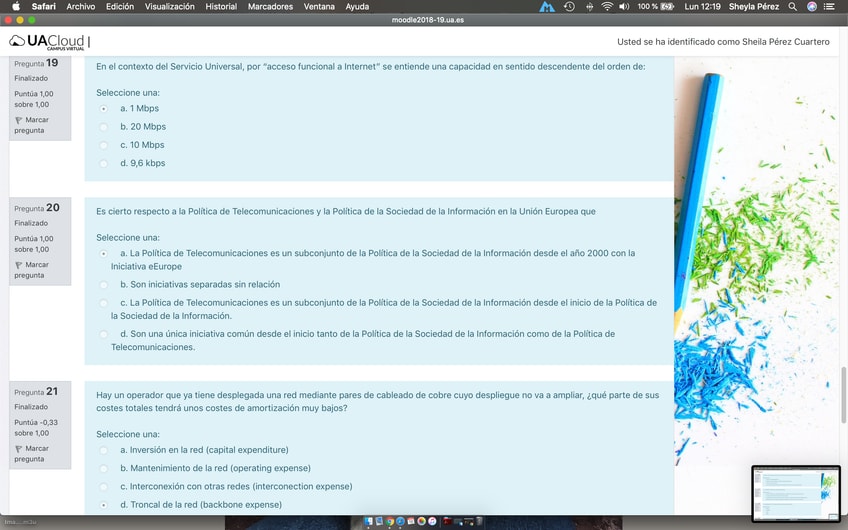Open Siri from the menu bar
The width and height of the screenshot is (848, 530).
(811, 6)
